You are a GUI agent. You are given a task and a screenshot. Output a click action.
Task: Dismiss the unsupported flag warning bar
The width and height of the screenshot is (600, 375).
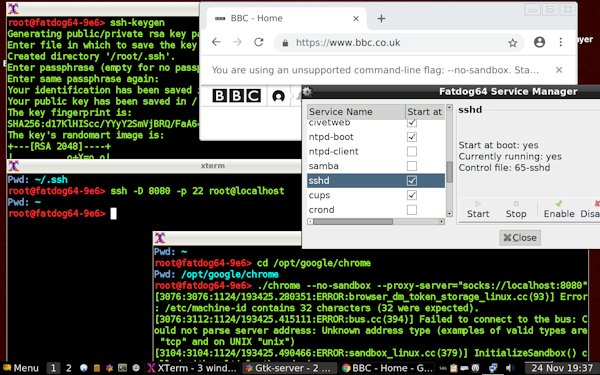pos(559,70)
